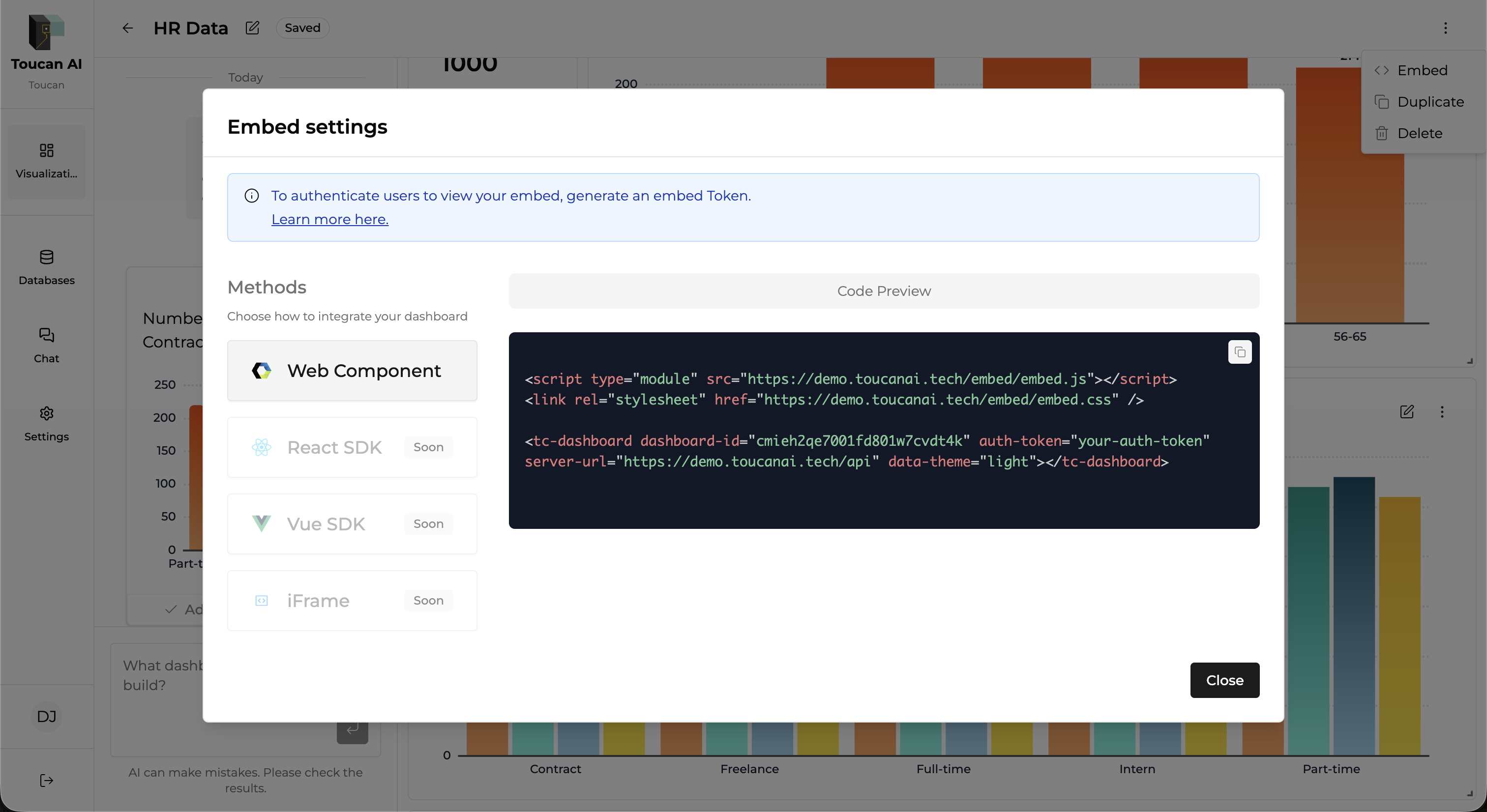Viewport: 1487px width, 812px height.
Task: Click the logout icon at bottom left
Action: [x=46, y=780]
